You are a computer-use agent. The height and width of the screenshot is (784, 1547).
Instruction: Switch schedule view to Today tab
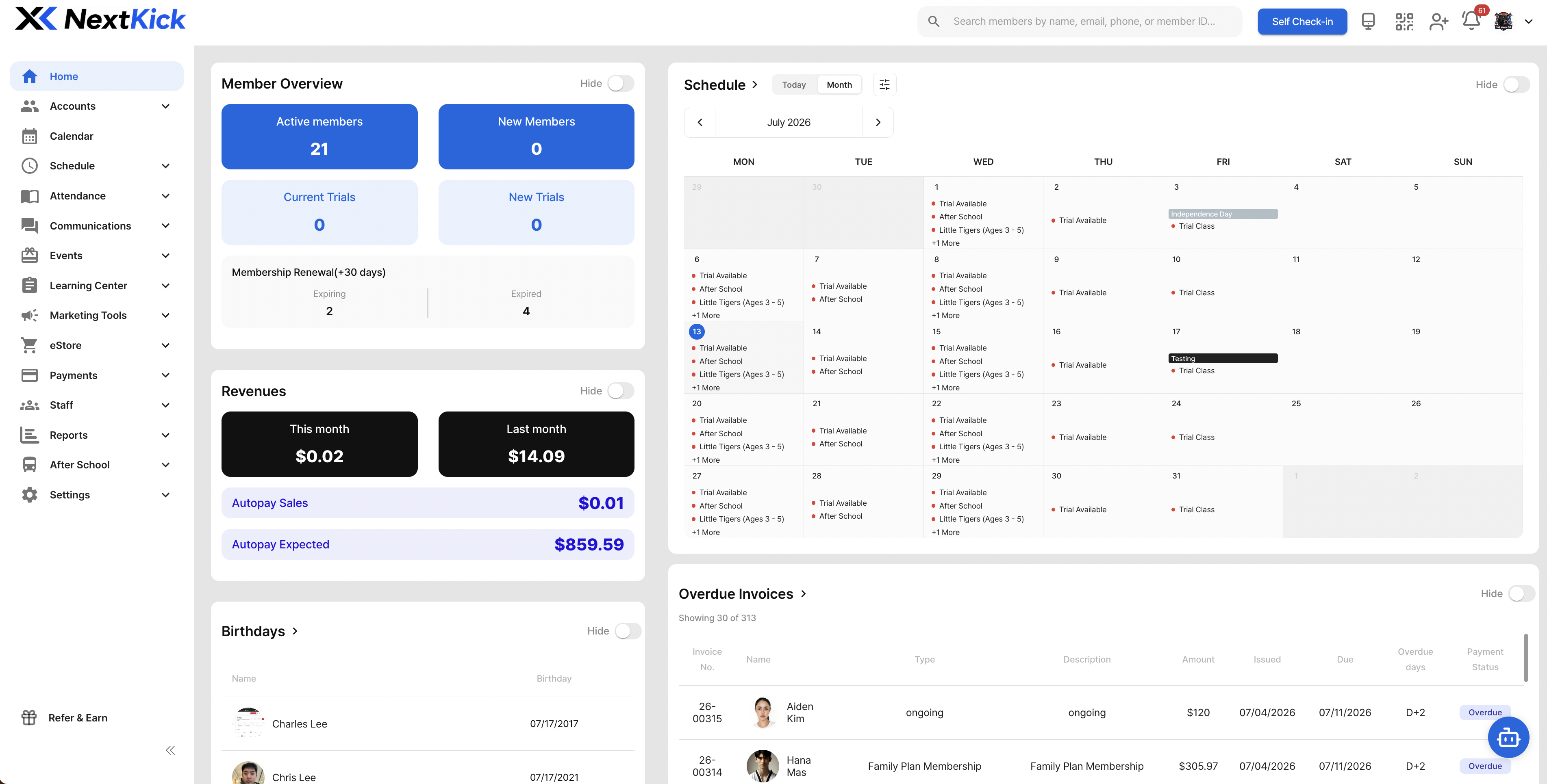pos(794,84)
